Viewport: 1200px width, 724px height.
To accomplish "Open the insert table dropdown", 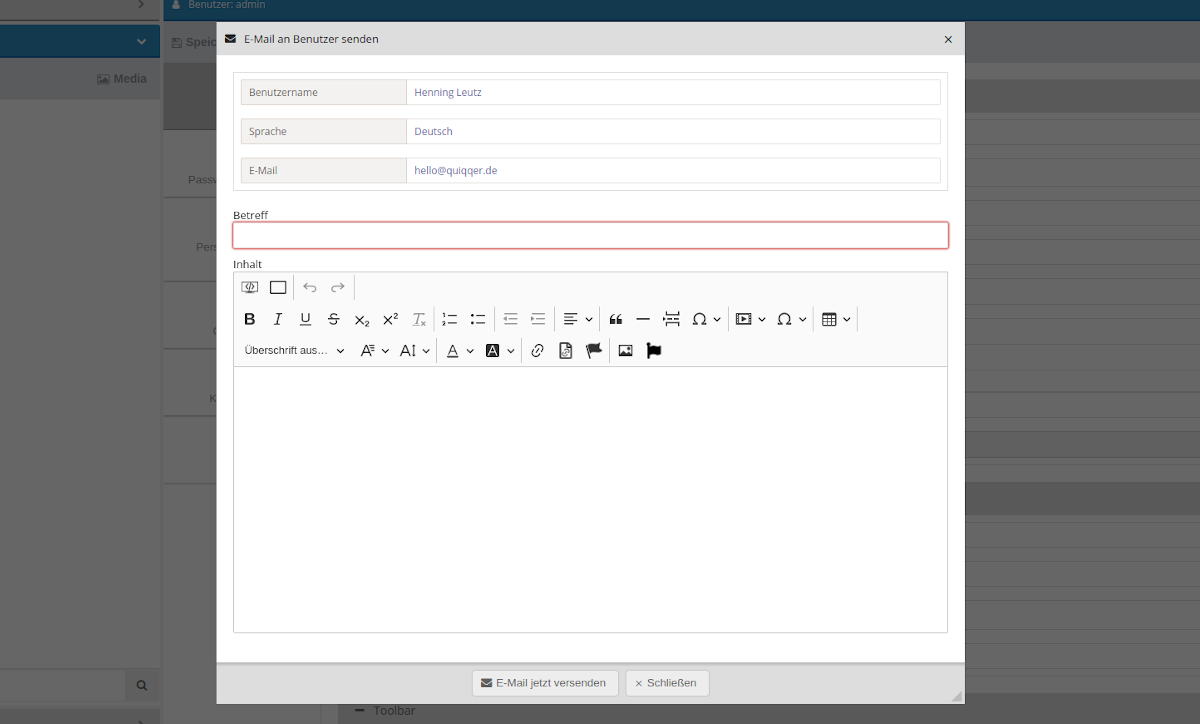I will (836, 319).
